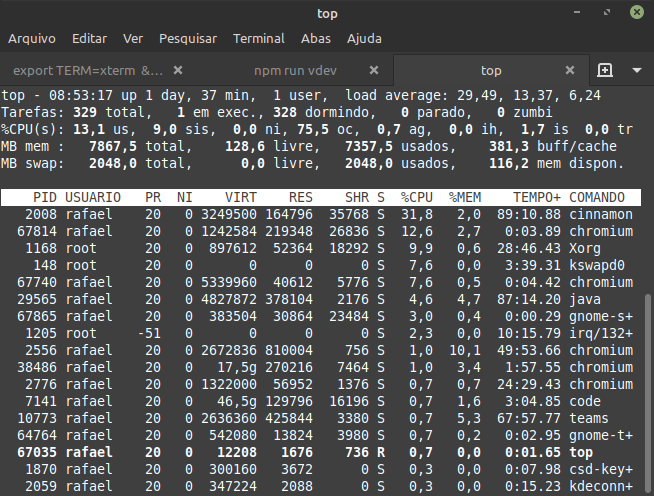
Task: Click the new tab plus icon
Action: (x=604, y=71)
